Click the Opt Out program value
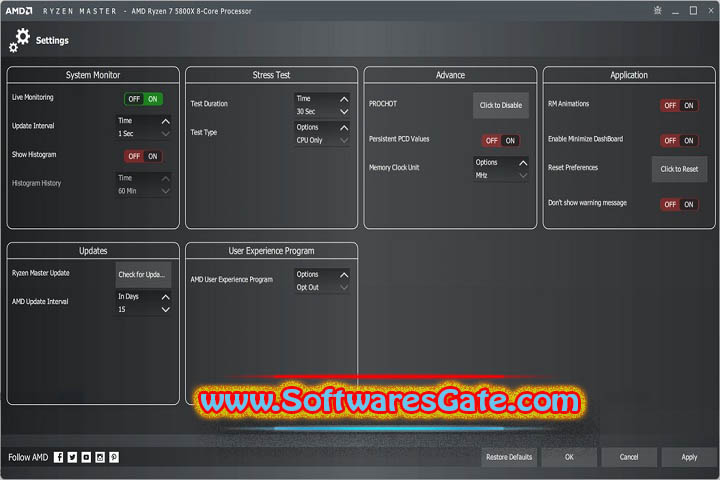 pyautogui.click(x=308, y=288)
